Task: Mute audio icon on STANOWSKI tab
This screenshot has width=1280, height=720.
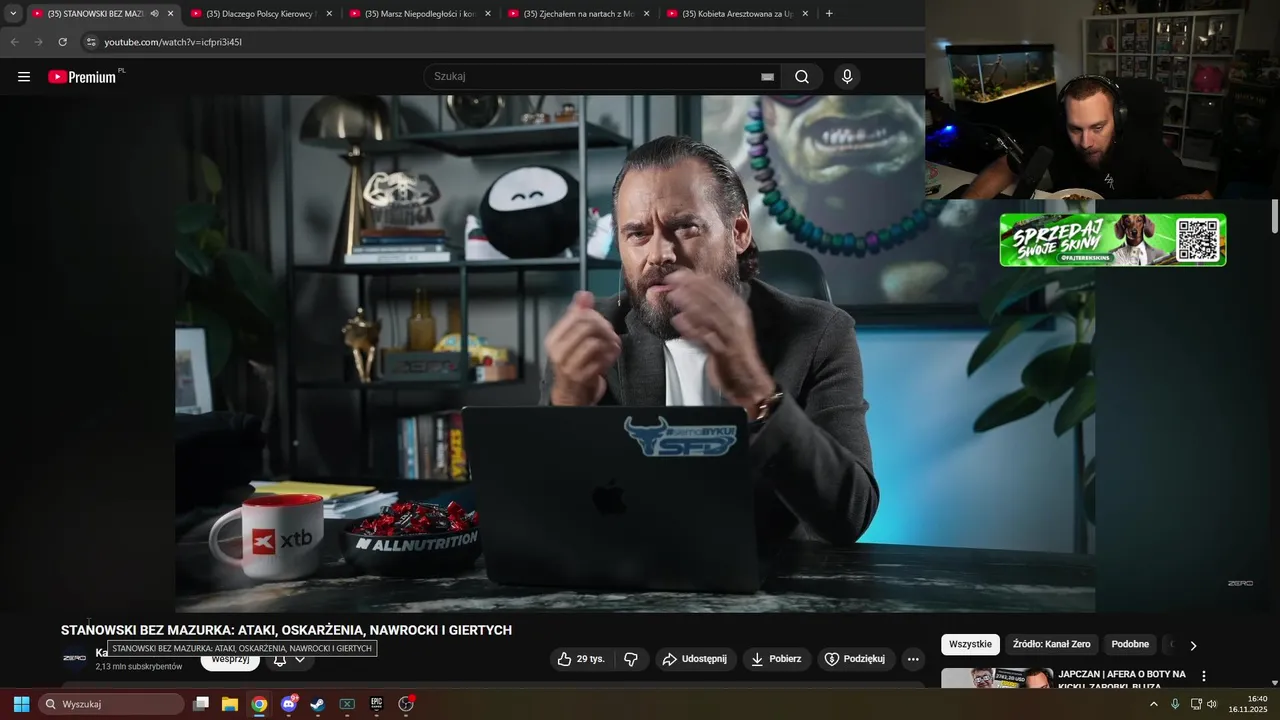Action: [x=154, y=14]
